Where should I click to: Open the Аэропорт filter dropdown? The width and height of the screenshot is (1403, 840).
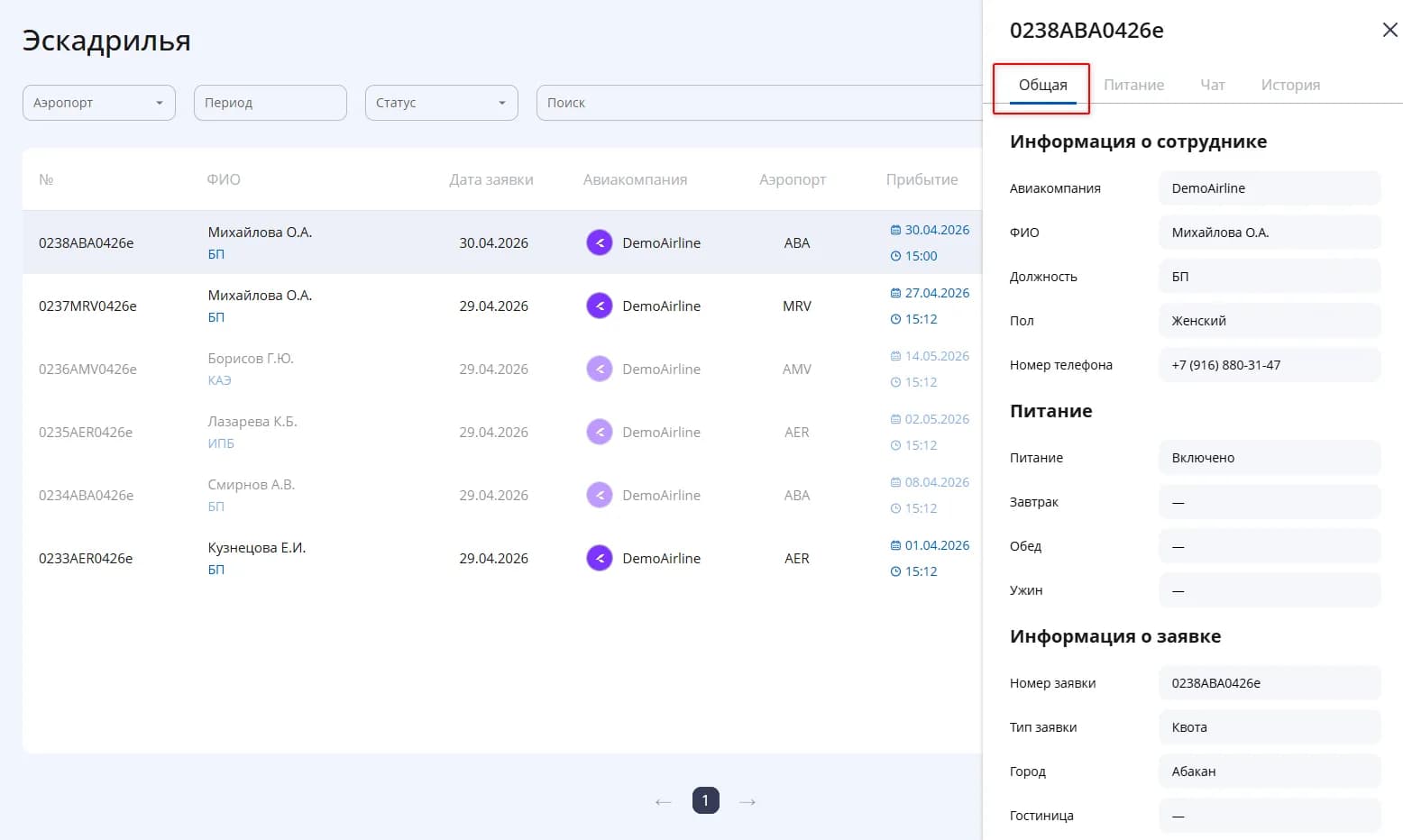(x=99, y=103)
